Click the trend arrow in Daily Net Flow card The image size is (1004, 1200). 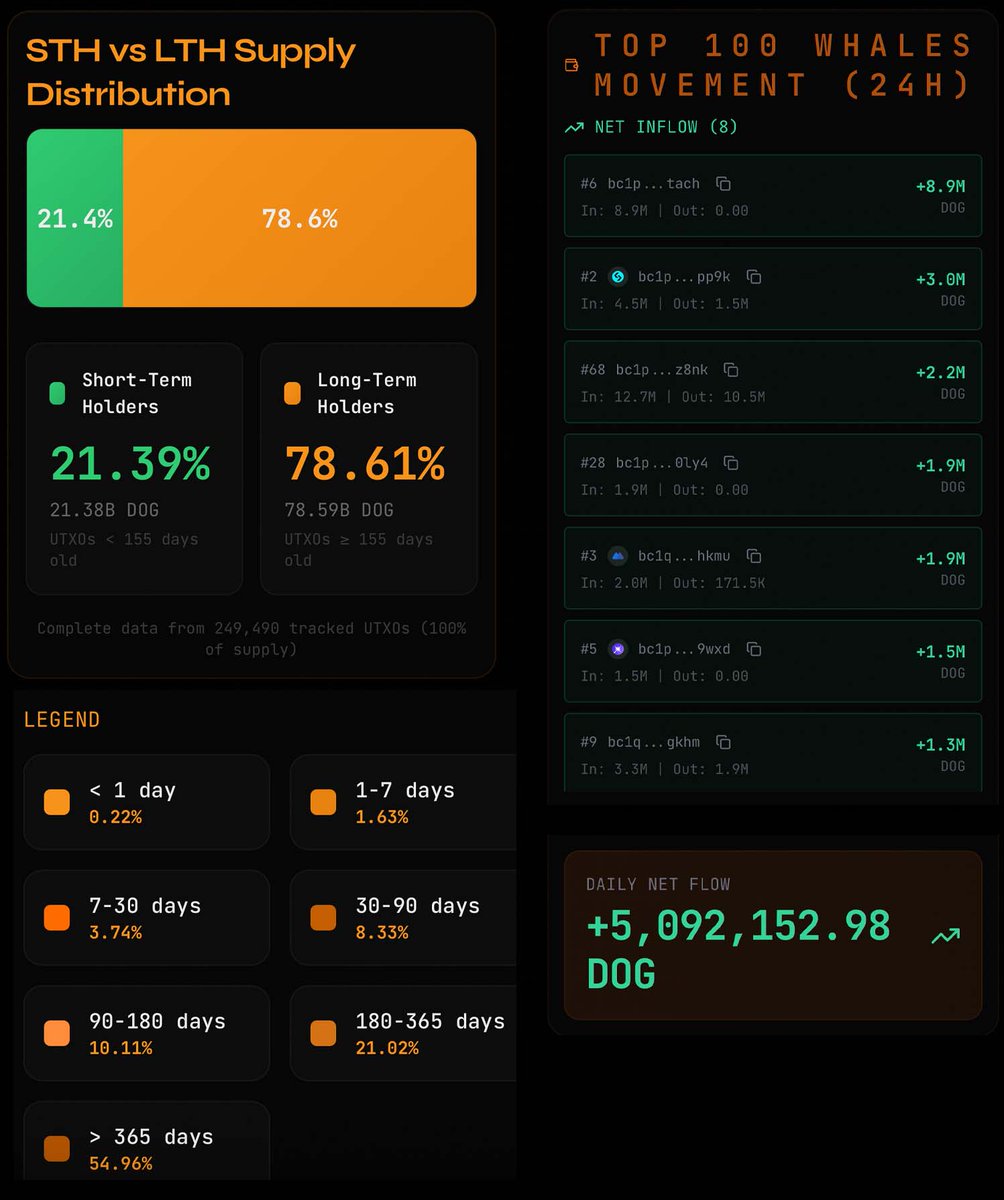[945, 936]
